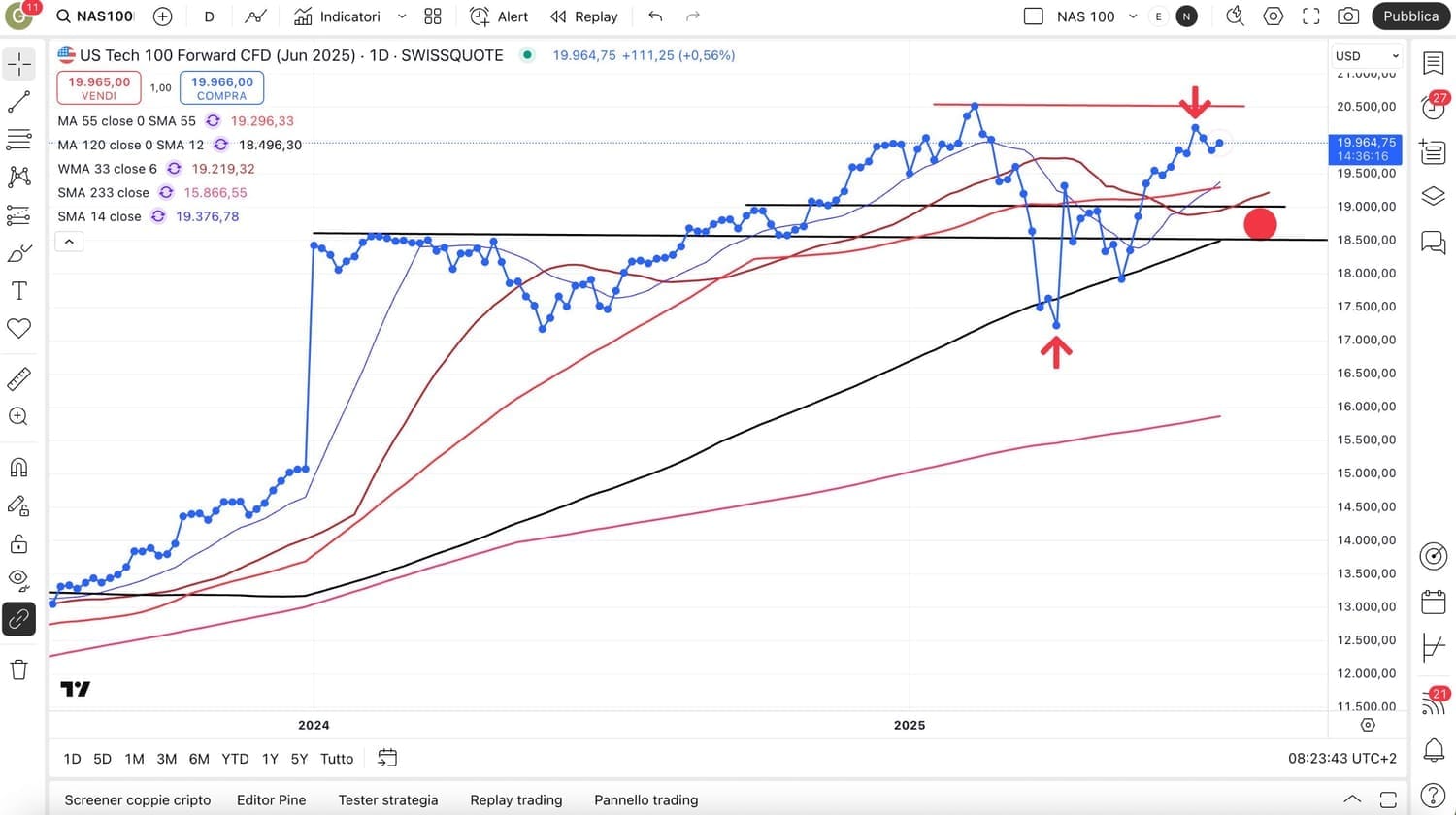
Task: Open the USD currency dropdown
Action: coord(1367,56)
